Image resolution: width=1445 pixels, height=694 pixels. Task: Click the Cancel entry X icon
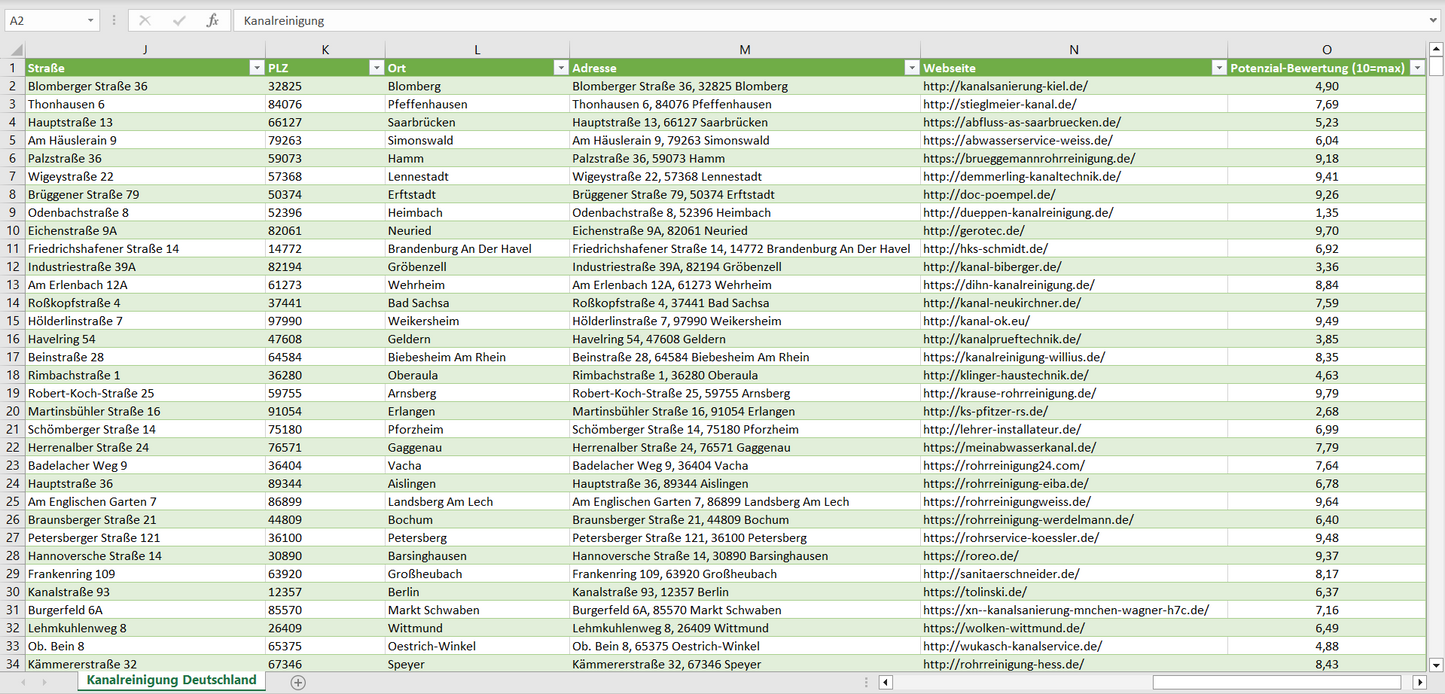point(145,20)
